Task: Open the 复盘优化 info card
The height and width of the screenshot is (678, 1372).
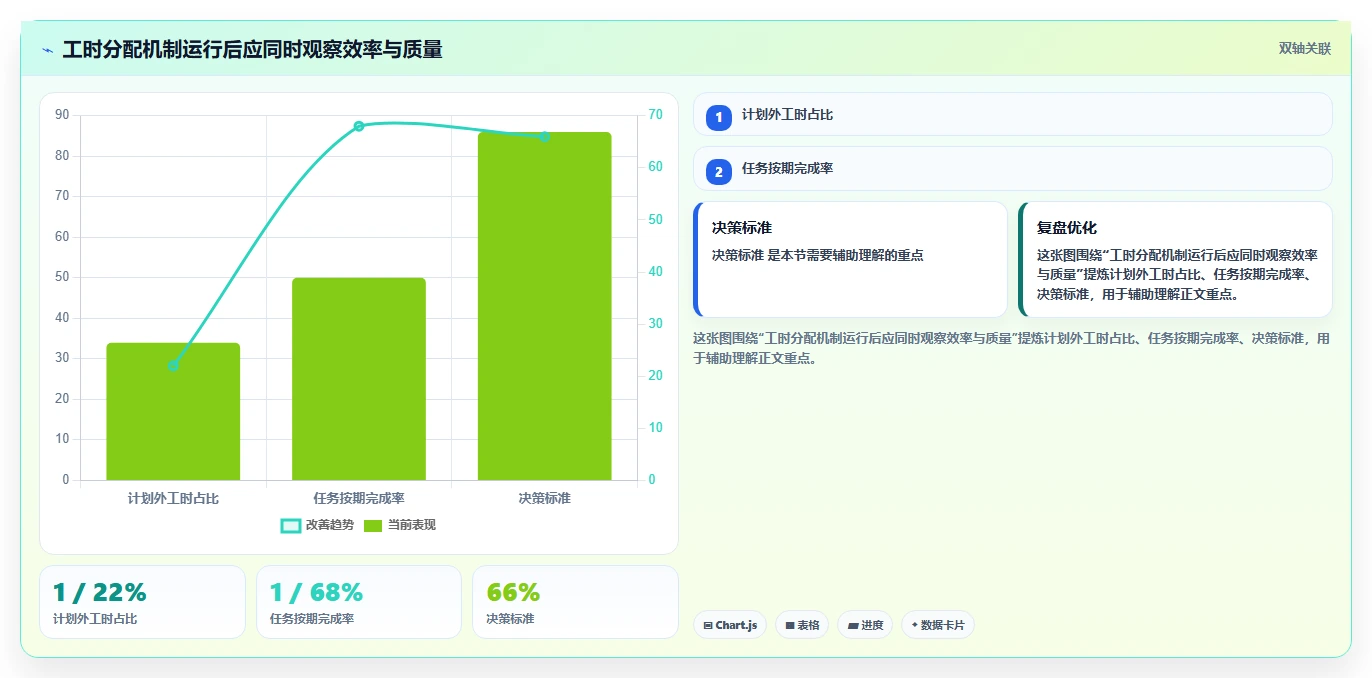Action: point(1175,260)
